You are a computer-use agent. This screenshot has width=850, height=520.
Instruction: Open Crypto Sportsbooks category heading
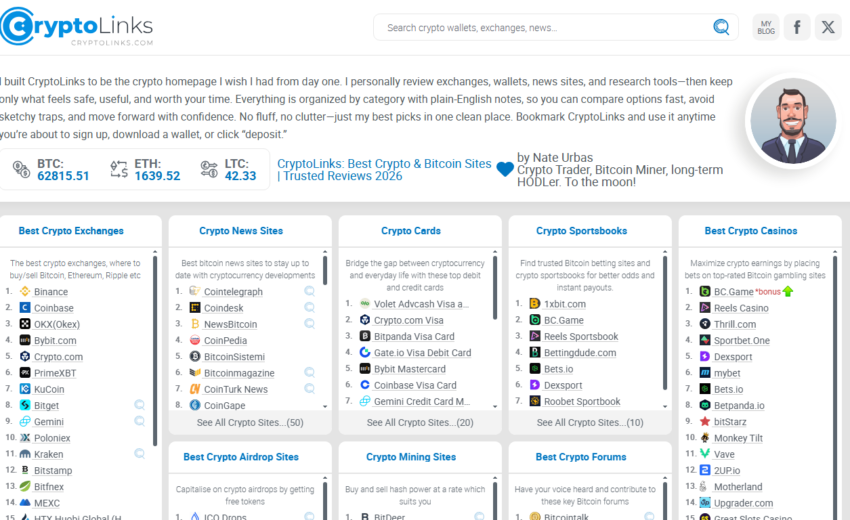582,230
